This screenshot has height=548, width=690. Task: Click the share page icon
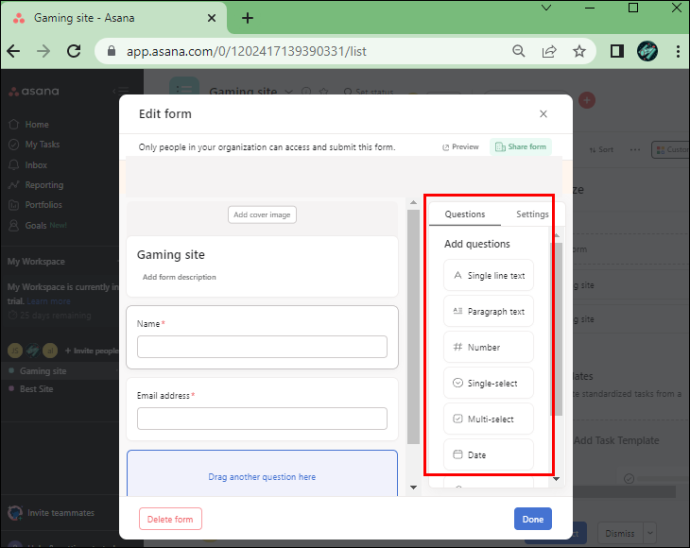click(549, 51)
